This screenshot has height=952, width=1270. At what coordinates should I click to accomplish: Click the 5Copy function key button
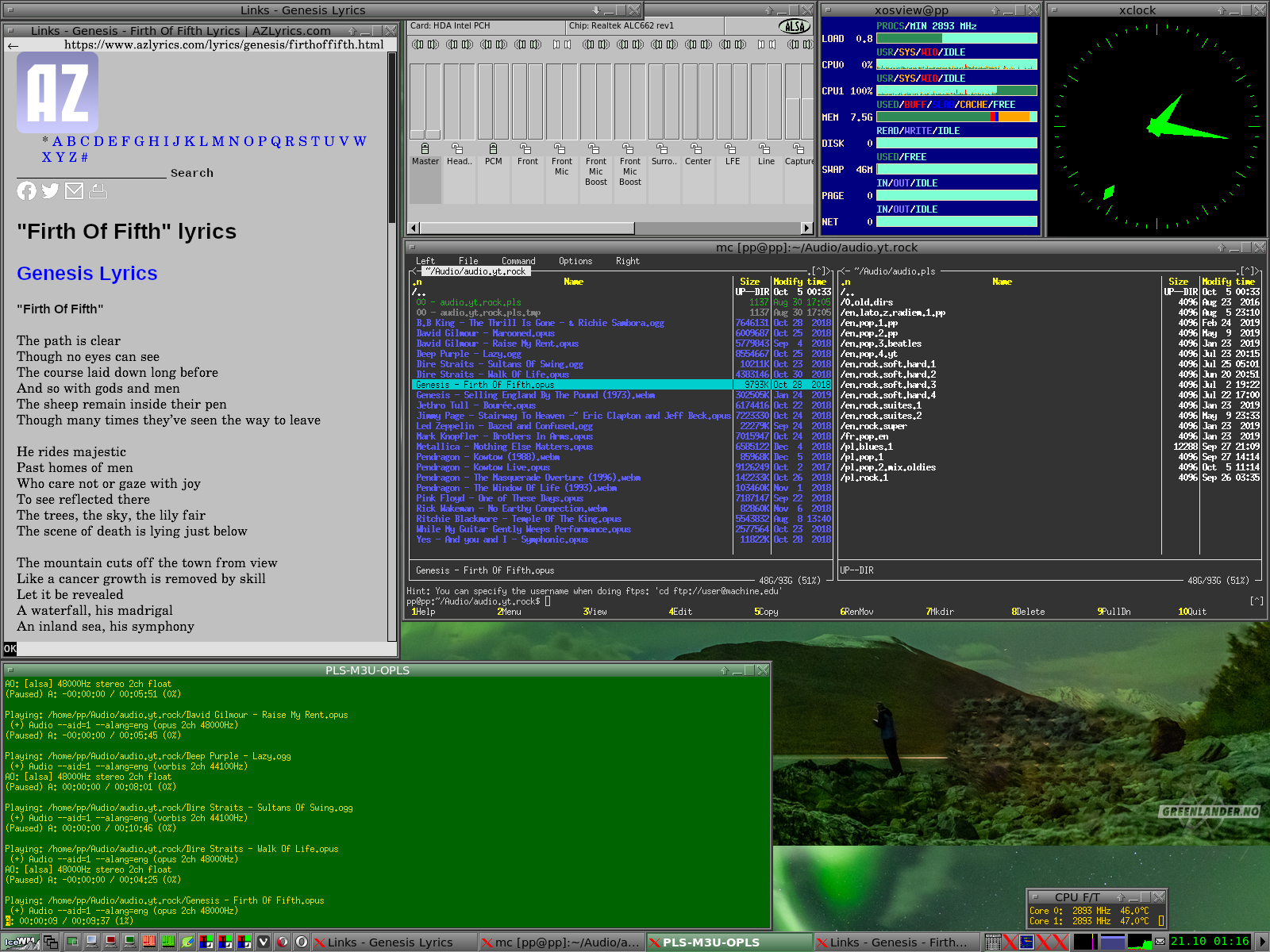click(x=768, y=612)
